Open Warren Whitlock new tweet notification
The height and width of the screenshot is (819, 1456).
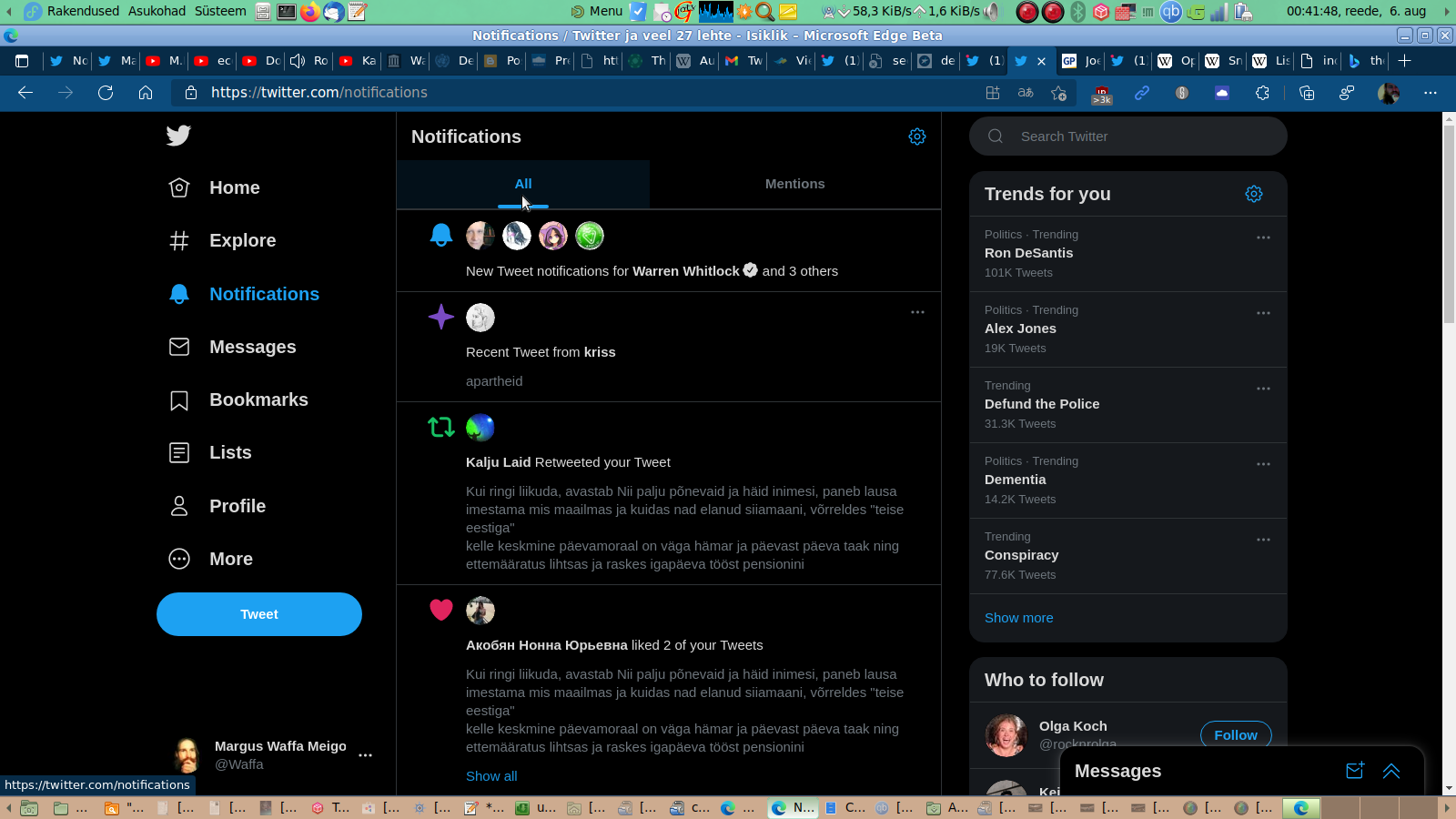(x=669, y=250)
